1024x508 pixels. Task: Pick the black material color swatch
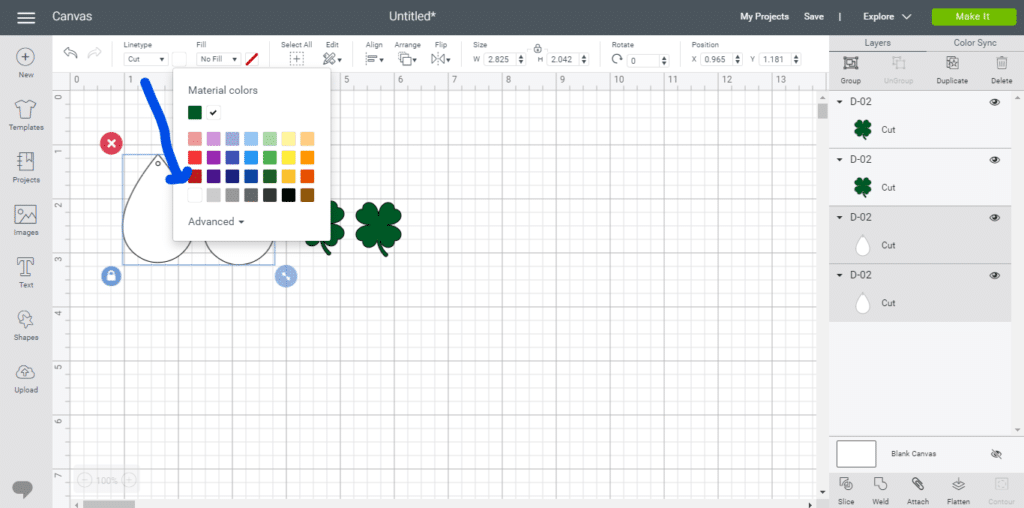(x=288, y=195)
